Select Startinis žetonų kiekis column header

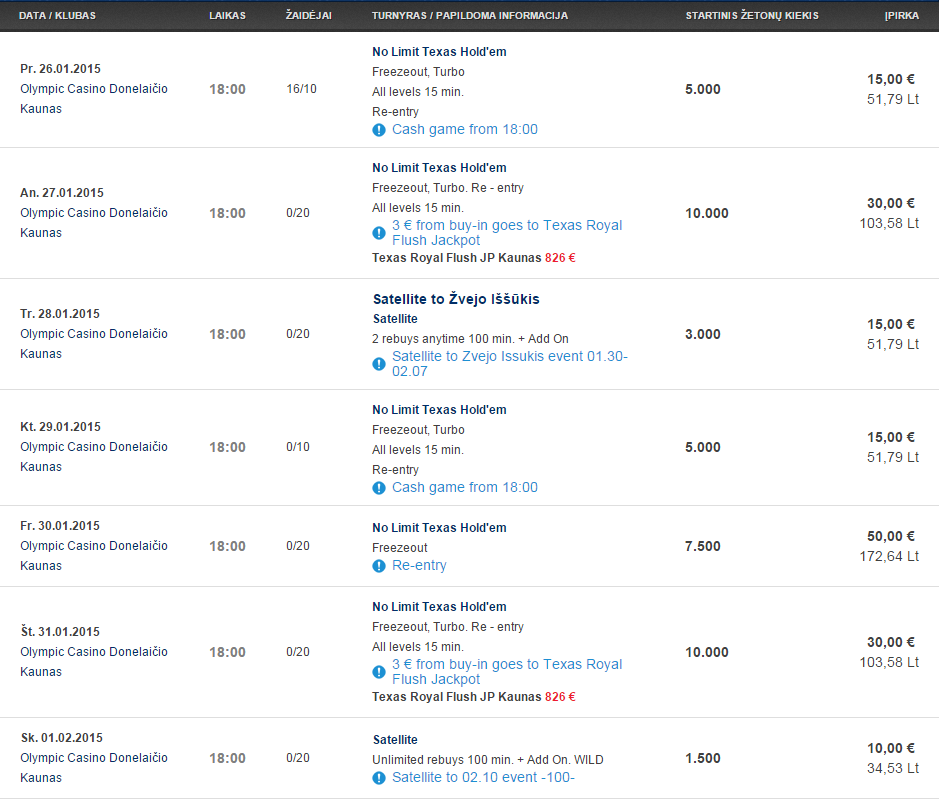click(x=752, y=16)
